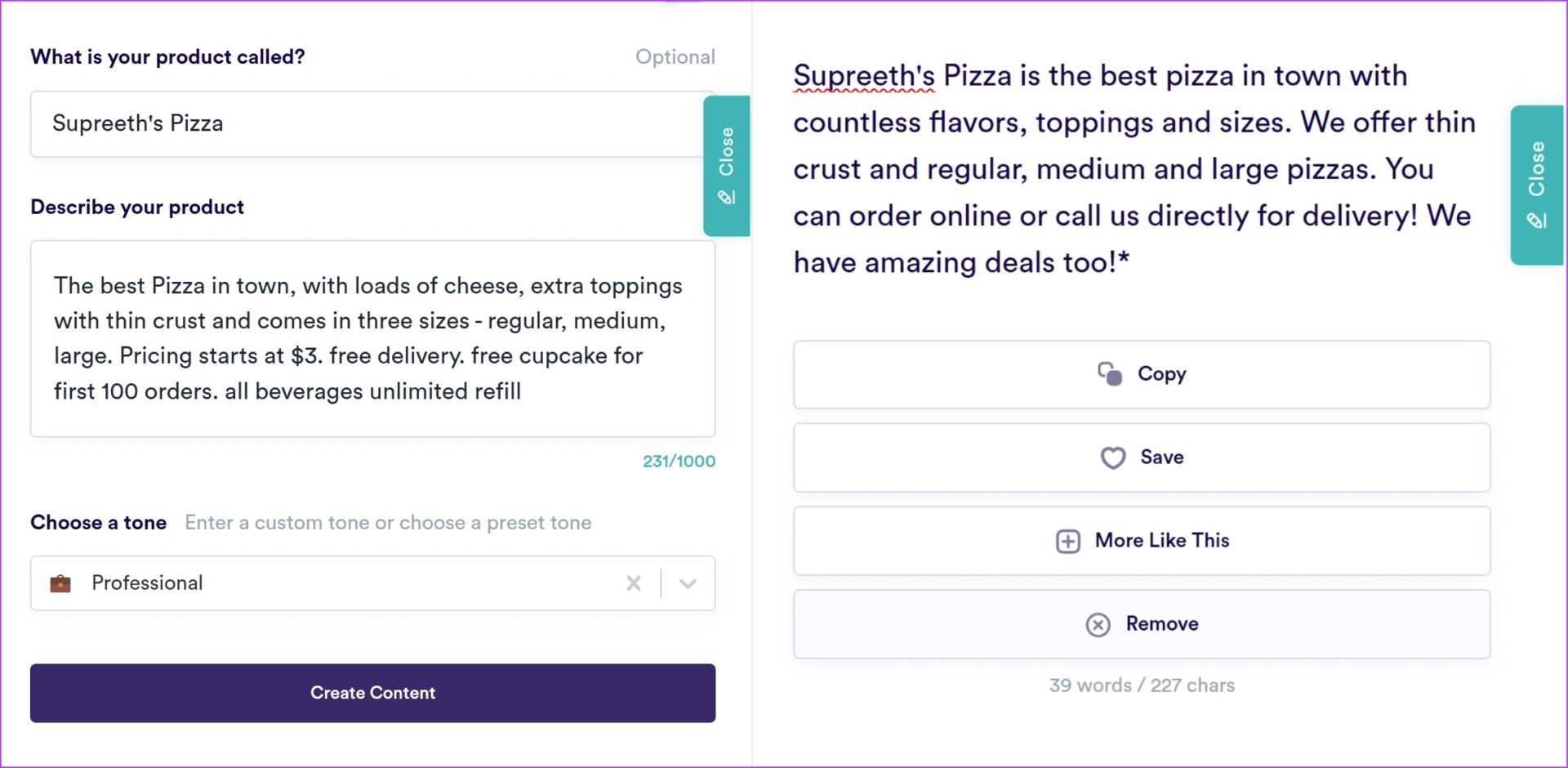This screenshot has width=1568, height=768.
Task: Close the right panel side tab
Action: 1537,185
